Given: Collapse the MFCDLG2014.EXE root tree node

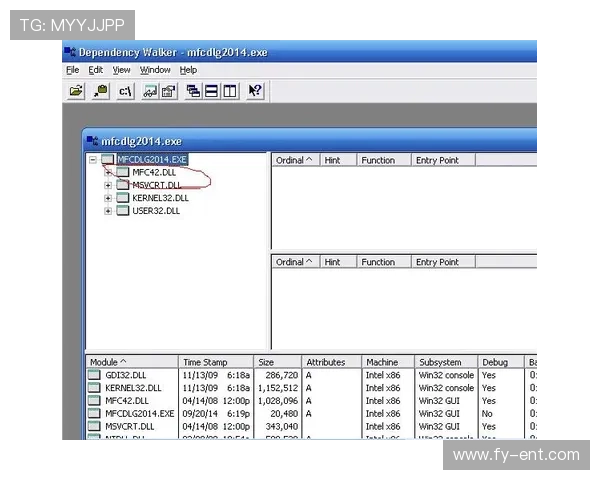Looking at the screenshot, I should click(x=93, y=160).
